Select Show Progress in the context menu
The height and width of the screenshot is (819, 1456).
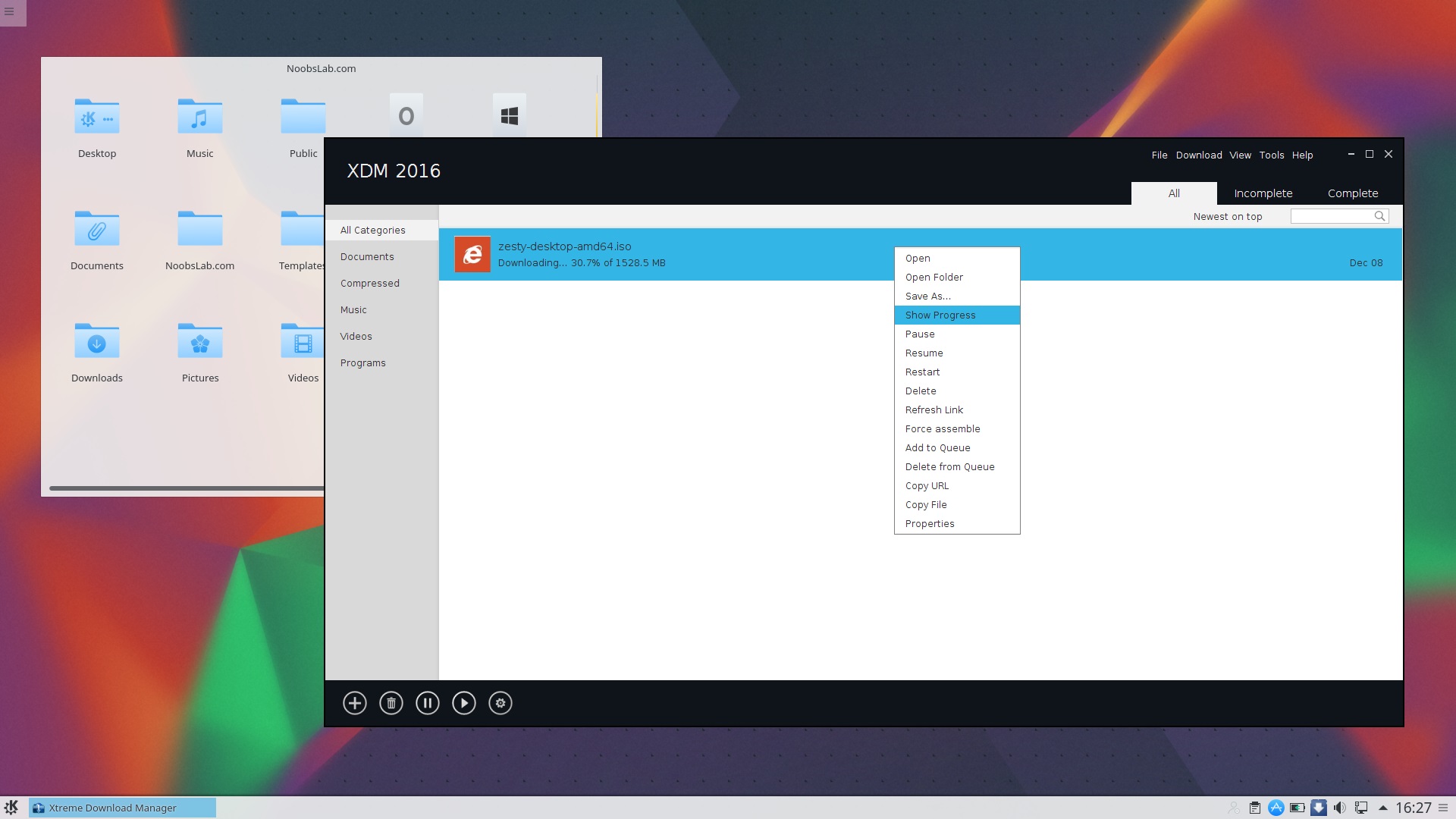click(x=957, y=315)
